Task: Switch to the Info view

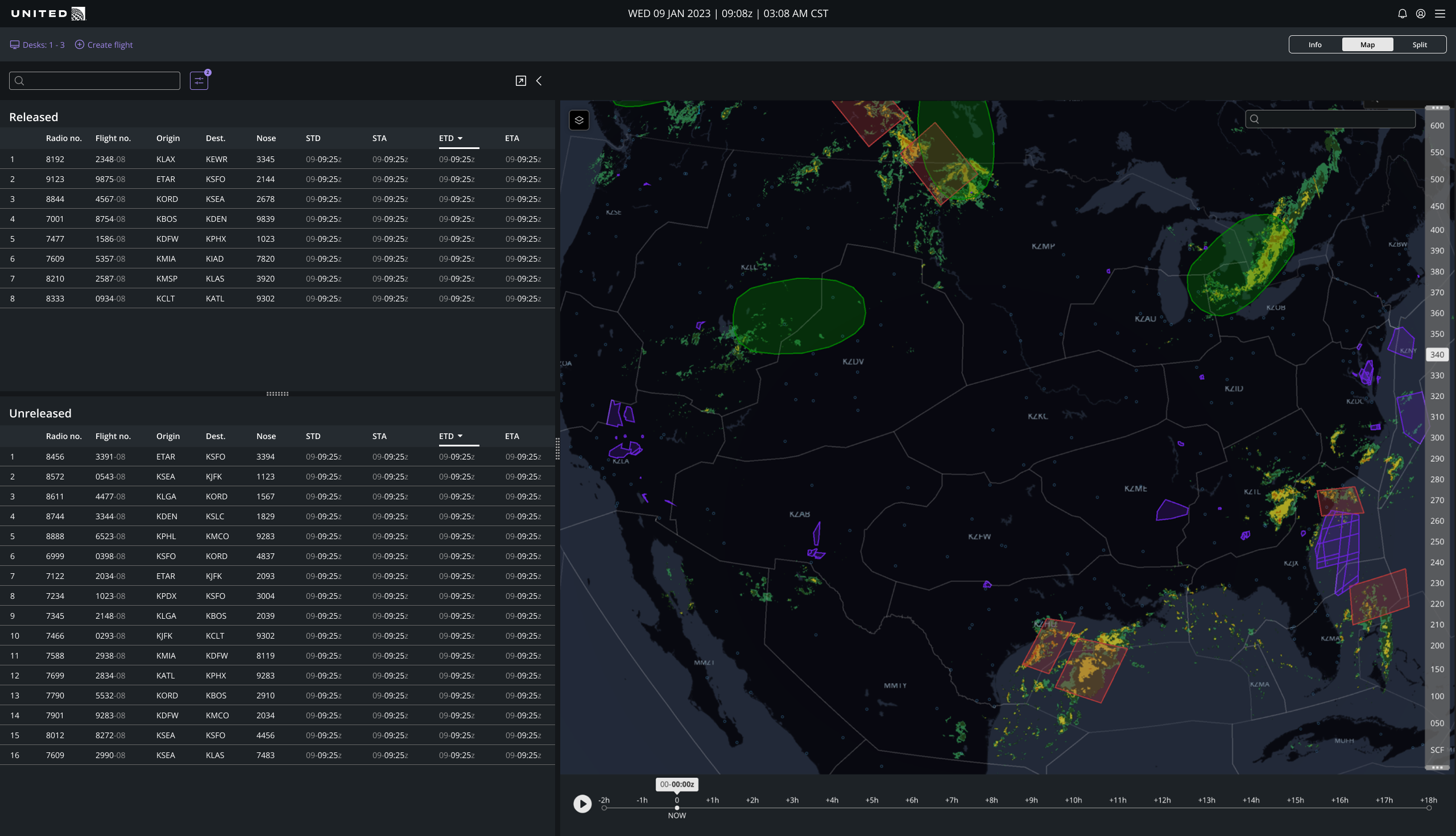Action: pyautogui.click(x=1315, y=45)
